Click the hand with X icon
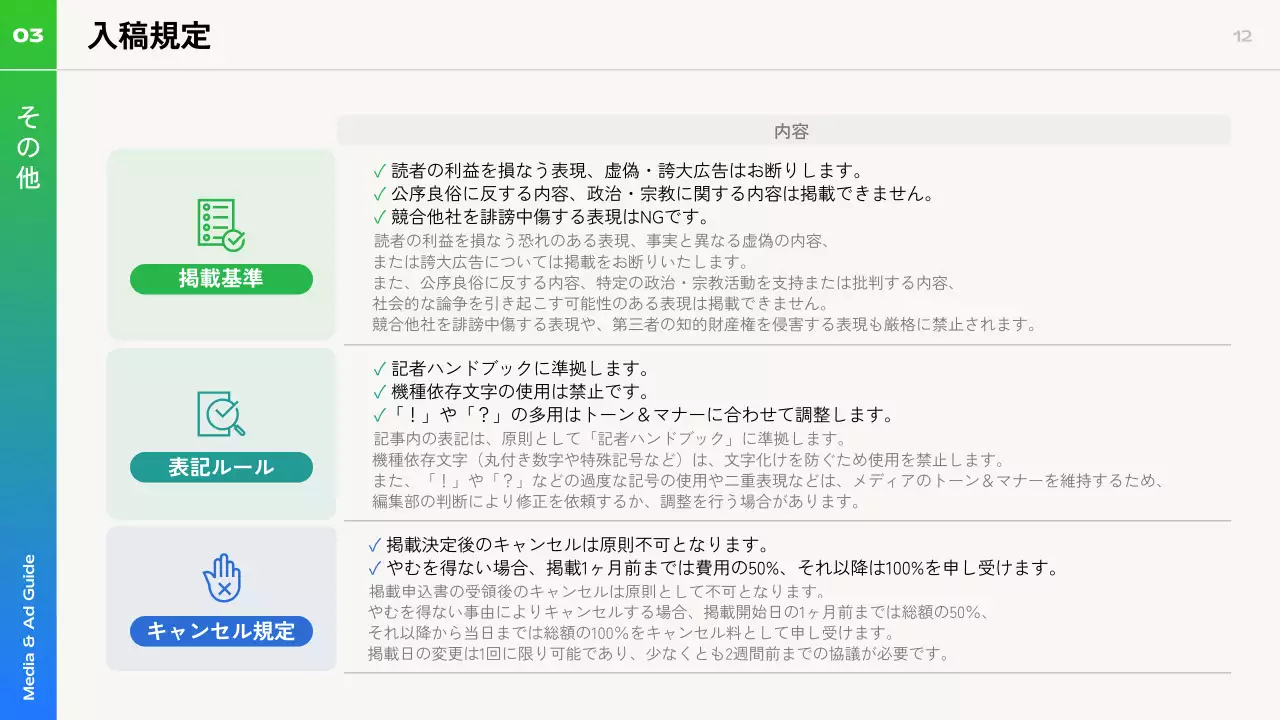Screen dimensions: 1280x720 (221, 578)
